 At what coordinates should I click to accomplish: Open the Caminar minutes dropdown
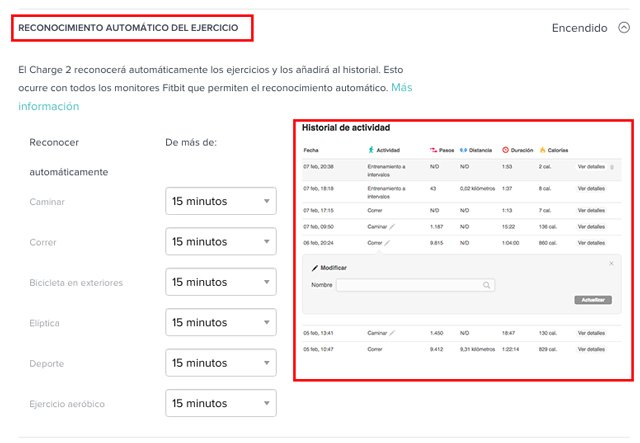(x=221, y=201)
